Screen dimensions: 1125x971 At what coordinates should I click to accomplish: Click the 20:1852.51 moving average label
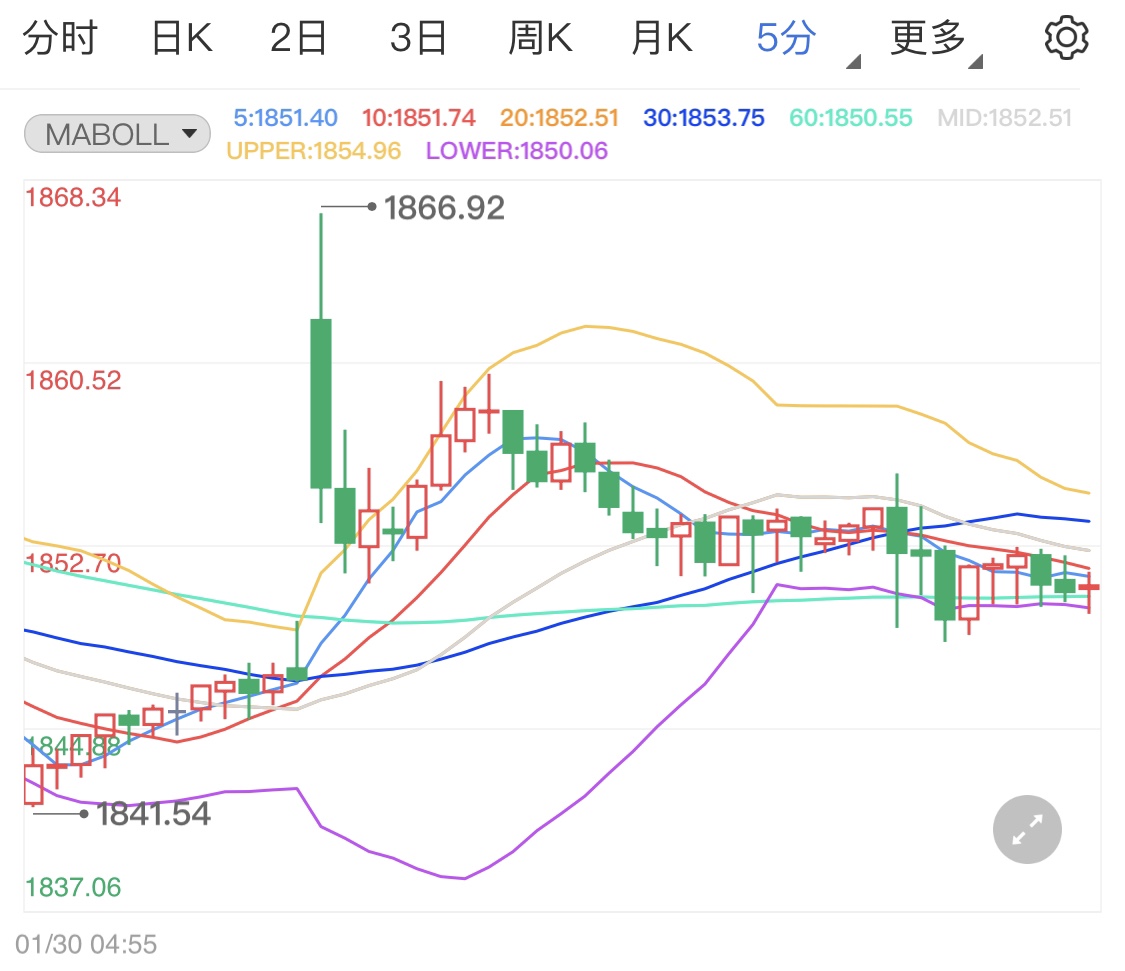point(559,118)
